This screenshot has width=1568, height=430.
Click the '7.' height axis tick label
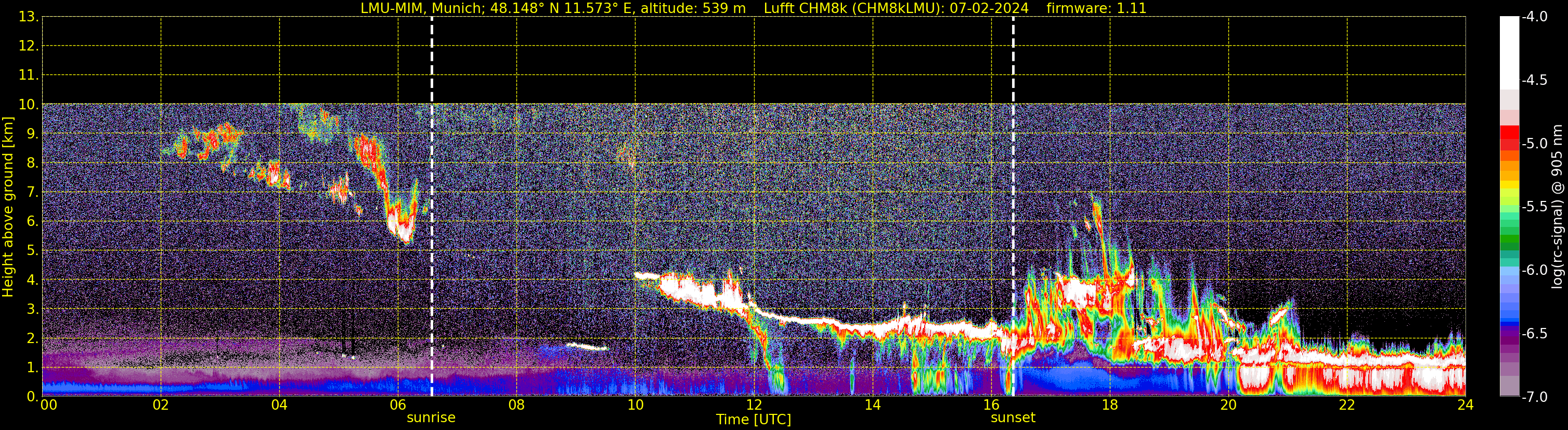point(32,193)
